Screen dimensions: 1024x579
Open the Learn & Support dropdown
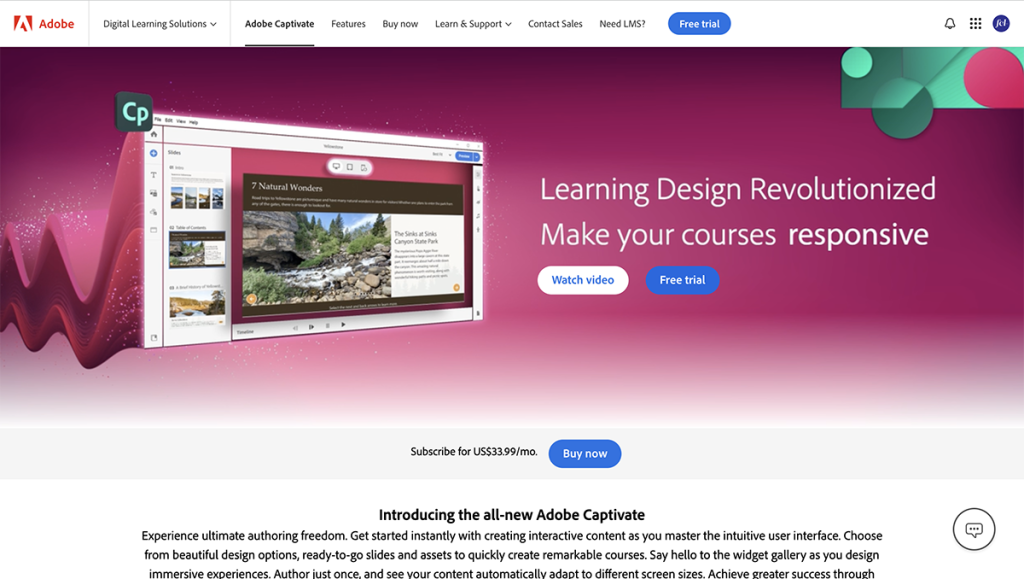(472, 23)
